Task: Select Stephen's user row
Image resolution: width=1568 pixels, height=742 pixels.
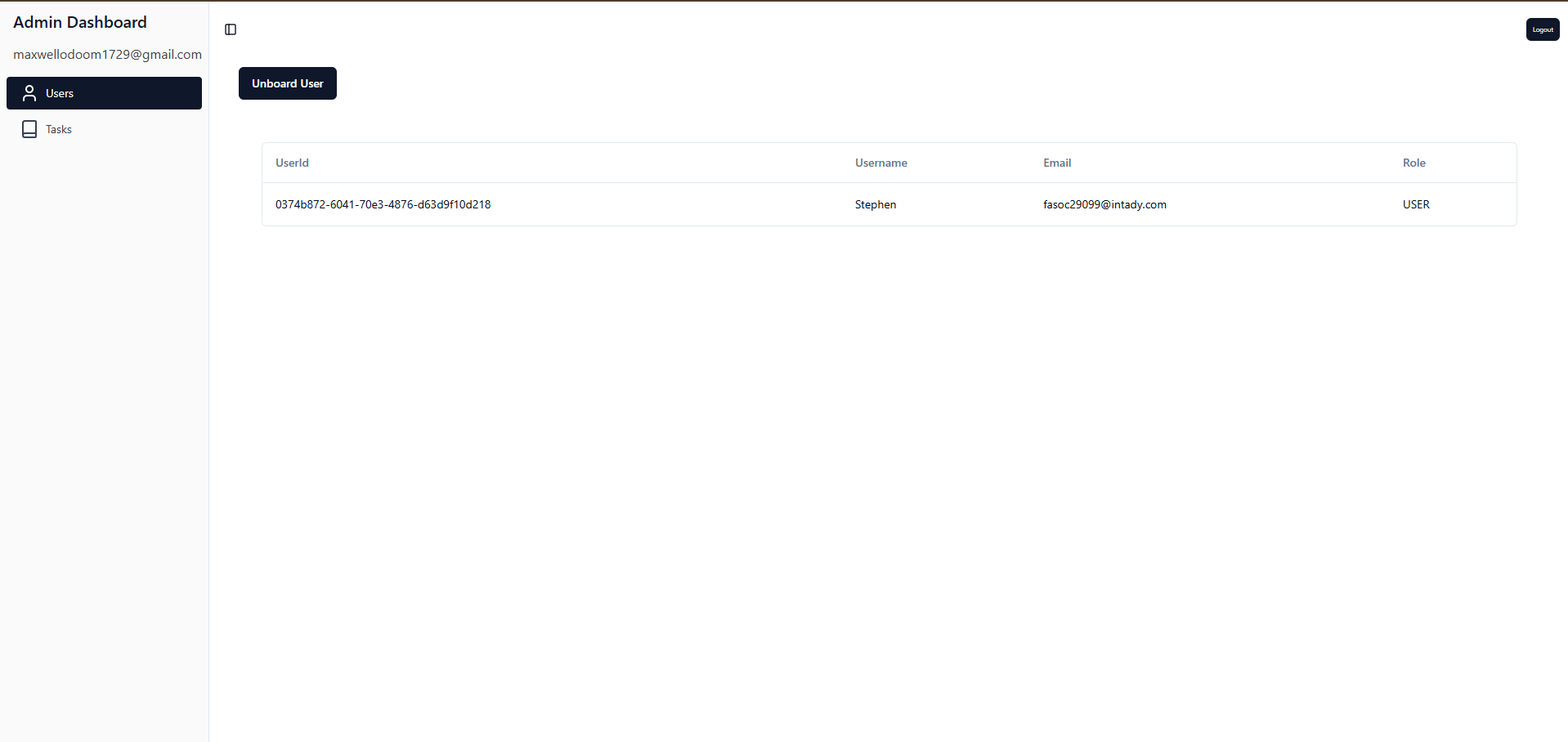Action: click(x=888, y=204)
